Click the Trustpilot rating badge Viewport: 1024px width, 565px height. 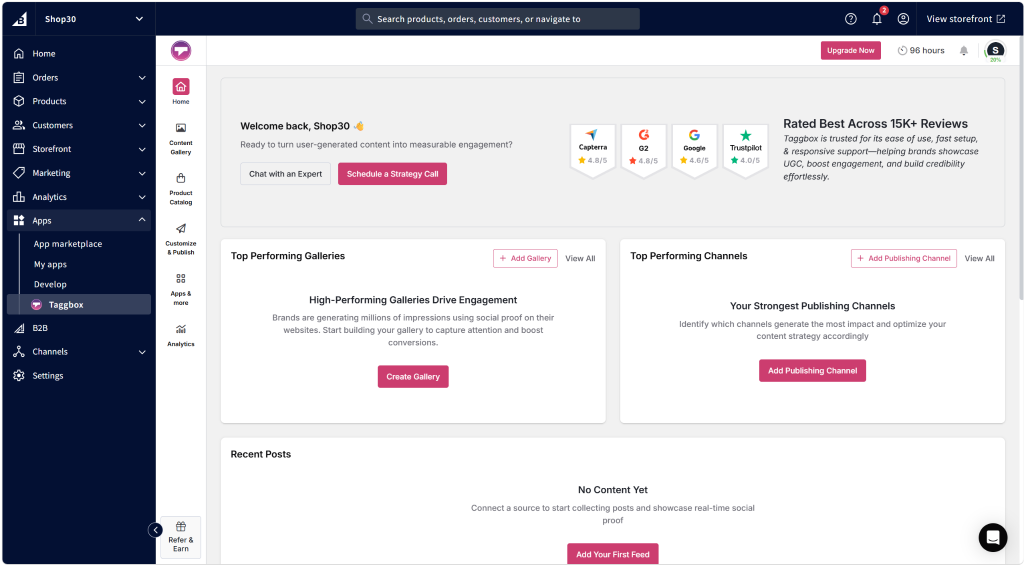point(745,150)
